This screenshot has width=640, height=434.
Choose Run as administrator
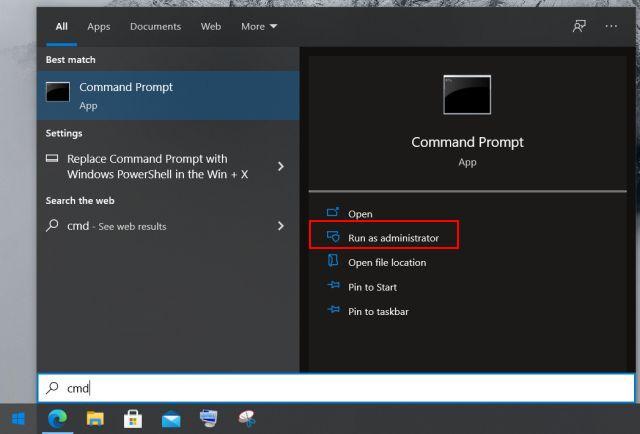(393, 238)
